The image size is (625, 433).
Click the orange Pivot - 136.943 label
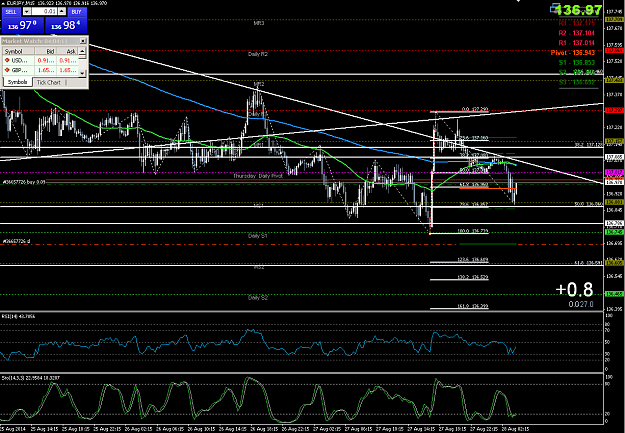573,53
